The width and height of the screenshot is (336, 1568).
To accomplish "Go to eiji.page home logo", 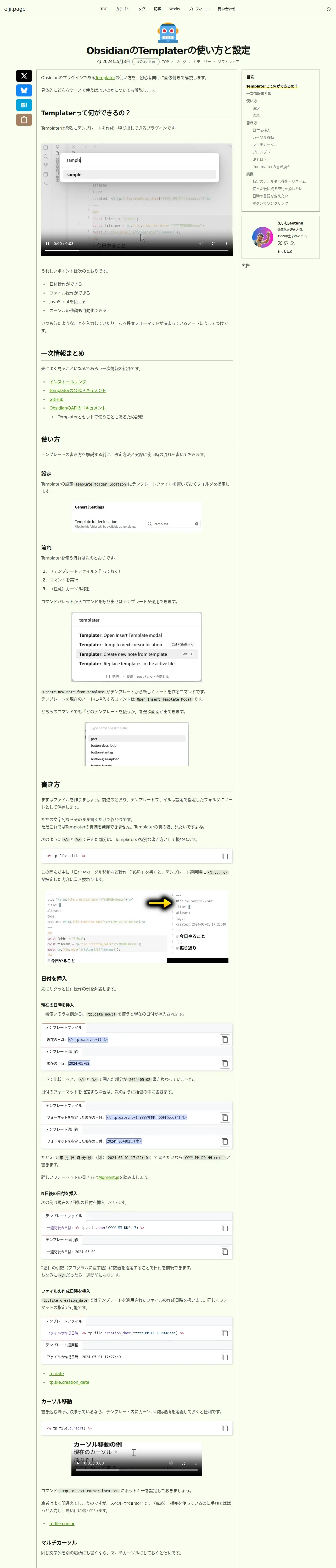I will (15, 9).
